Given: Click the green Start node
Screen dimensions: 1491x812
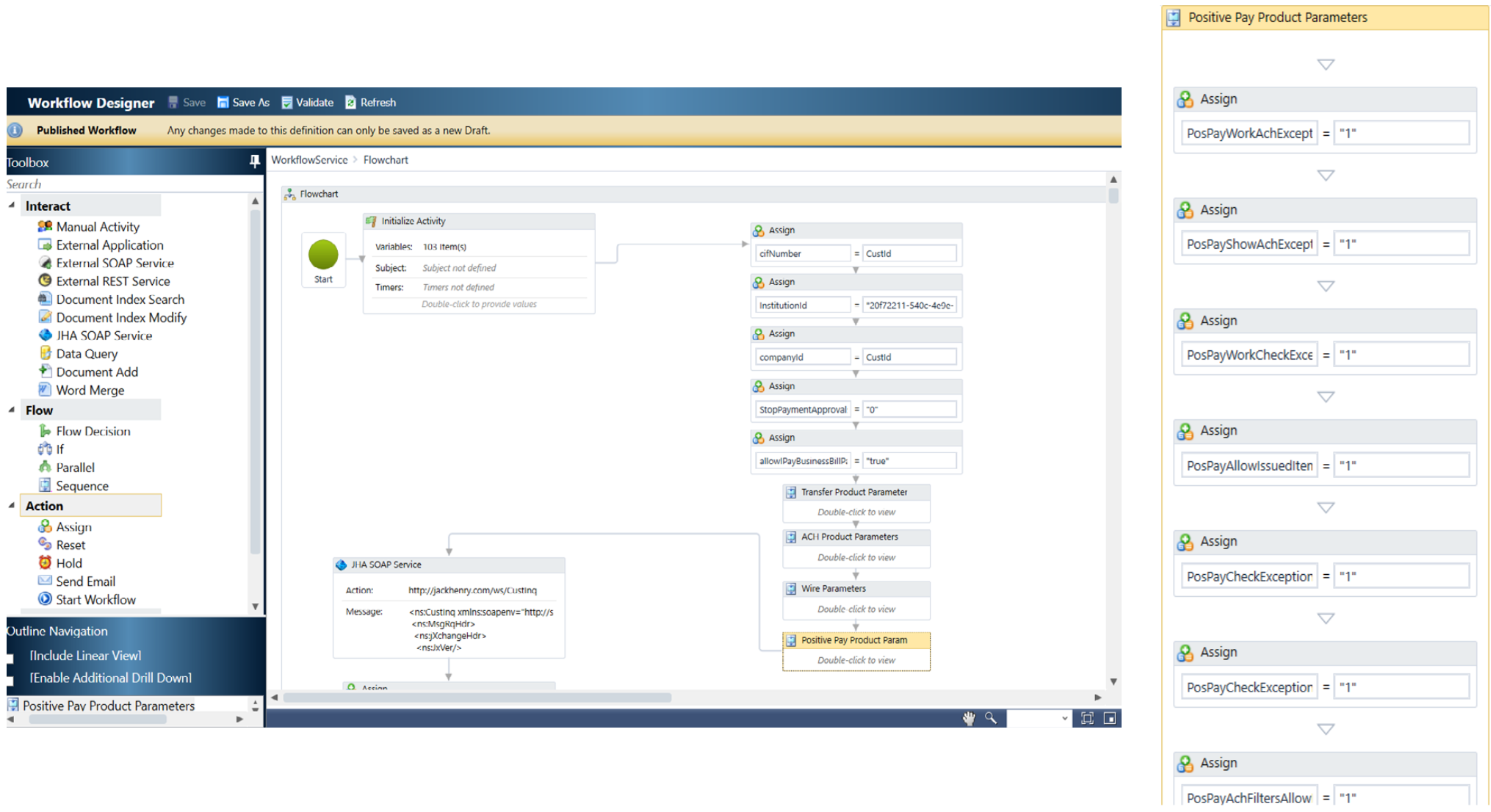Looking at the screenshot, I should click(323, 255).
